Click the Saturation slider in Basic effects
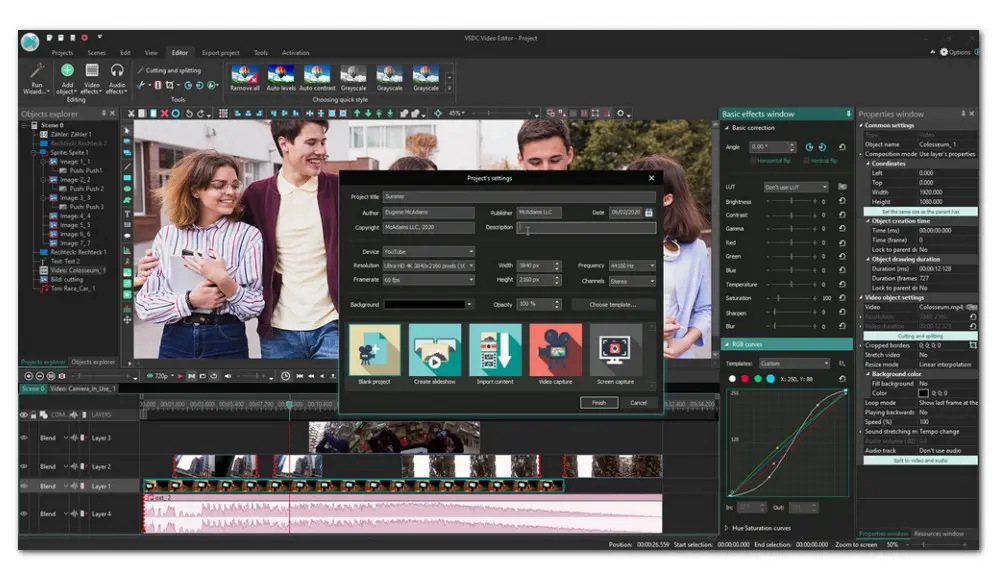 (x=792, y=298)
